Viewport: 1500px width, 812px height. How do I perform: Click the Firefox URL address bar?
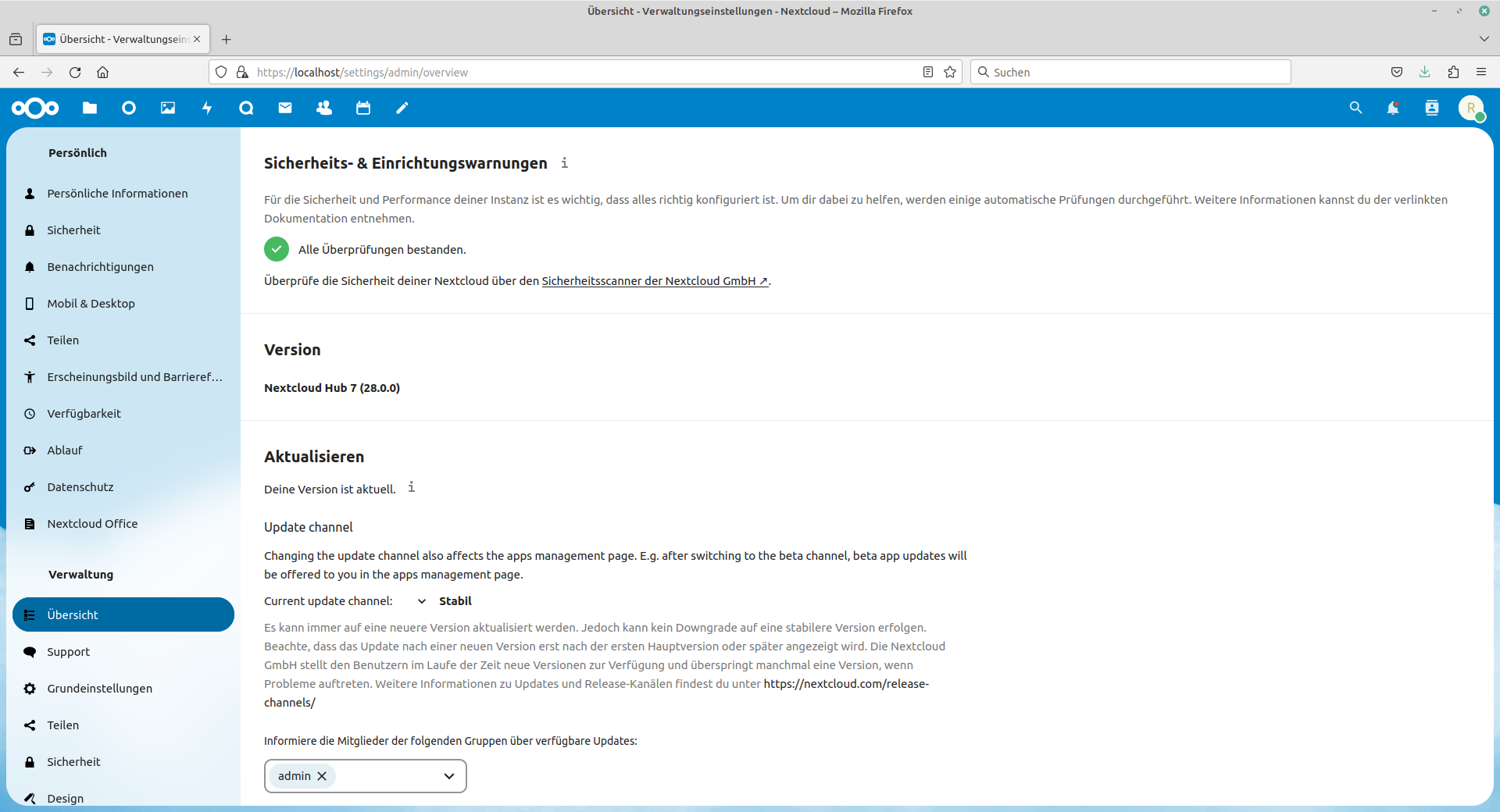(586, 72)
